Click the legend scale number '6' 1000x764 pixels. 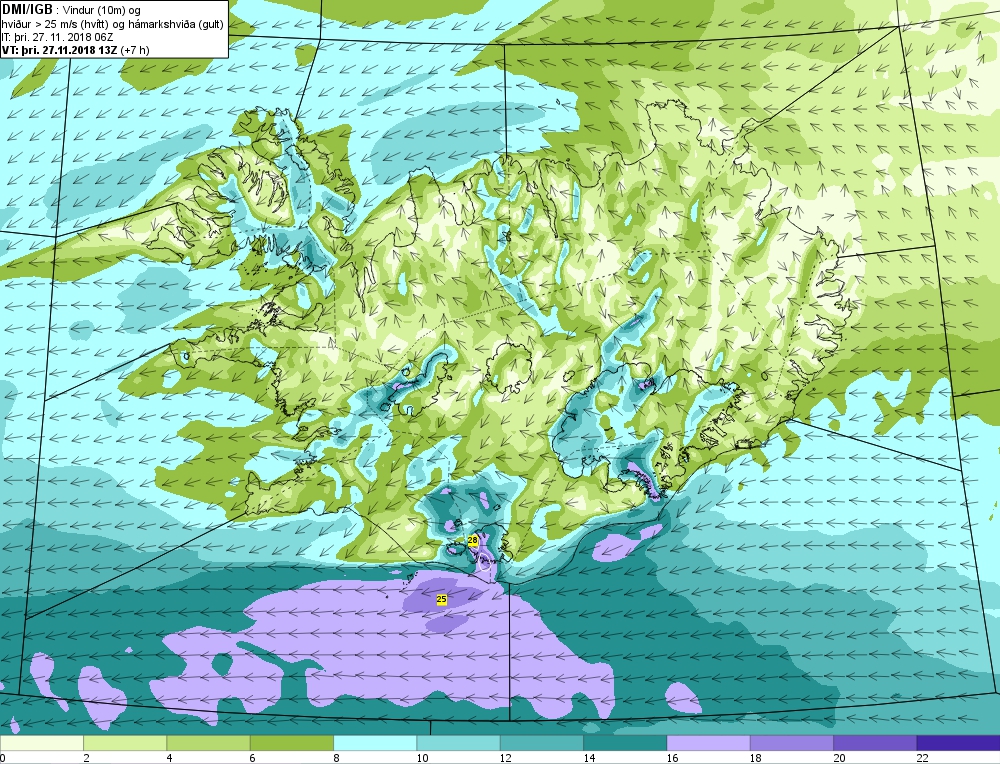pyautogui.click(x=253, y=758)
